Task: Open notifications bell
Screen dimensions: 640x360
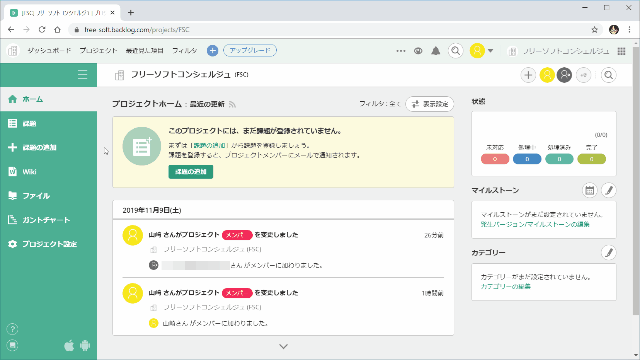Action: tap(436, 51)
